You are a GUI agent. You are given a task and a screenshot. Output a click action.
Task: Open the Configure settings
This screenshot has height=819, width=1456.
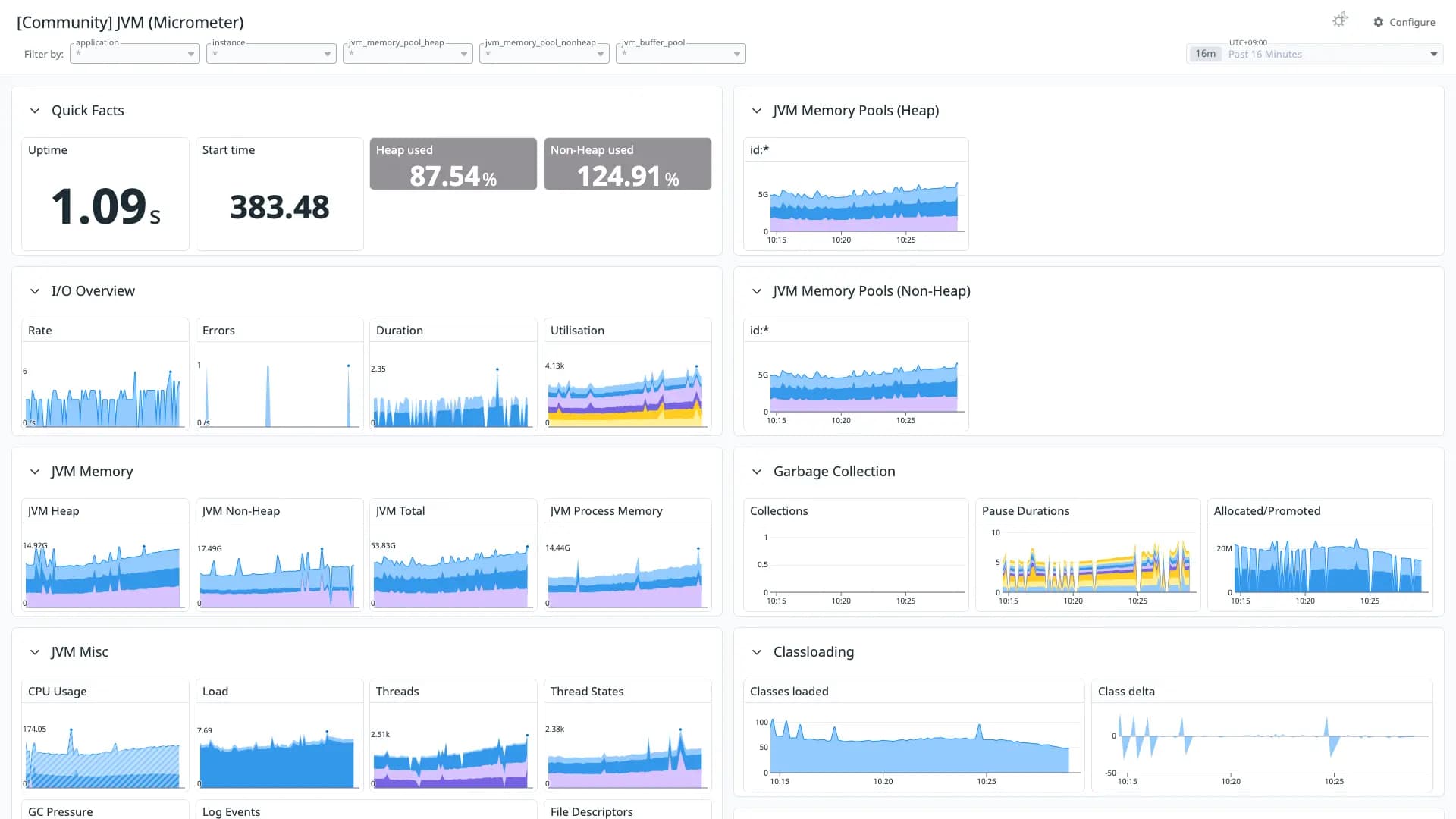click(x=1404, y=22)
